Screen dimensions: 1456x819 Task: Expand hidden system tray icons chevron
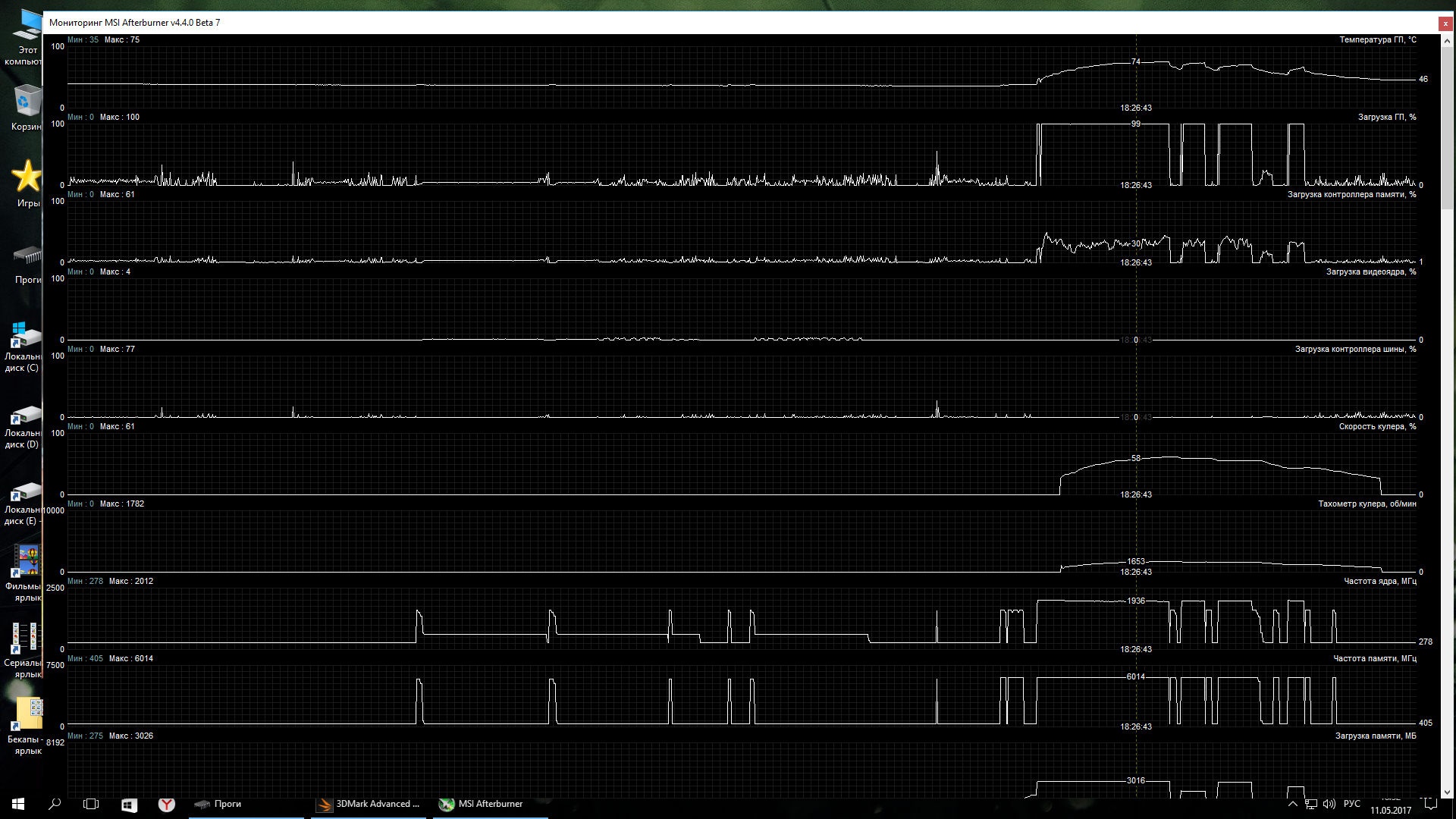tap(1293, 804)
